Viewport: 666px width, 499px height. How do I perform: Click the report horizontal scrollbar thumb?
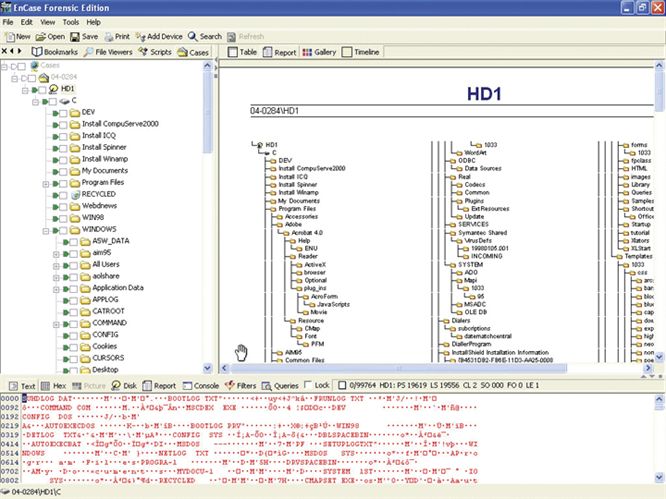(398, 368)
